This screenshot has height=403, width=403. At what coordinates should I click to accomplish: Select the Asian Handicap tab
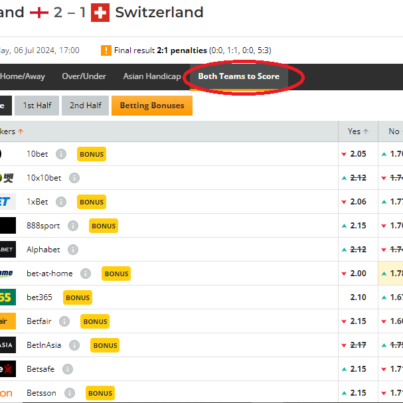click(152, 76)
